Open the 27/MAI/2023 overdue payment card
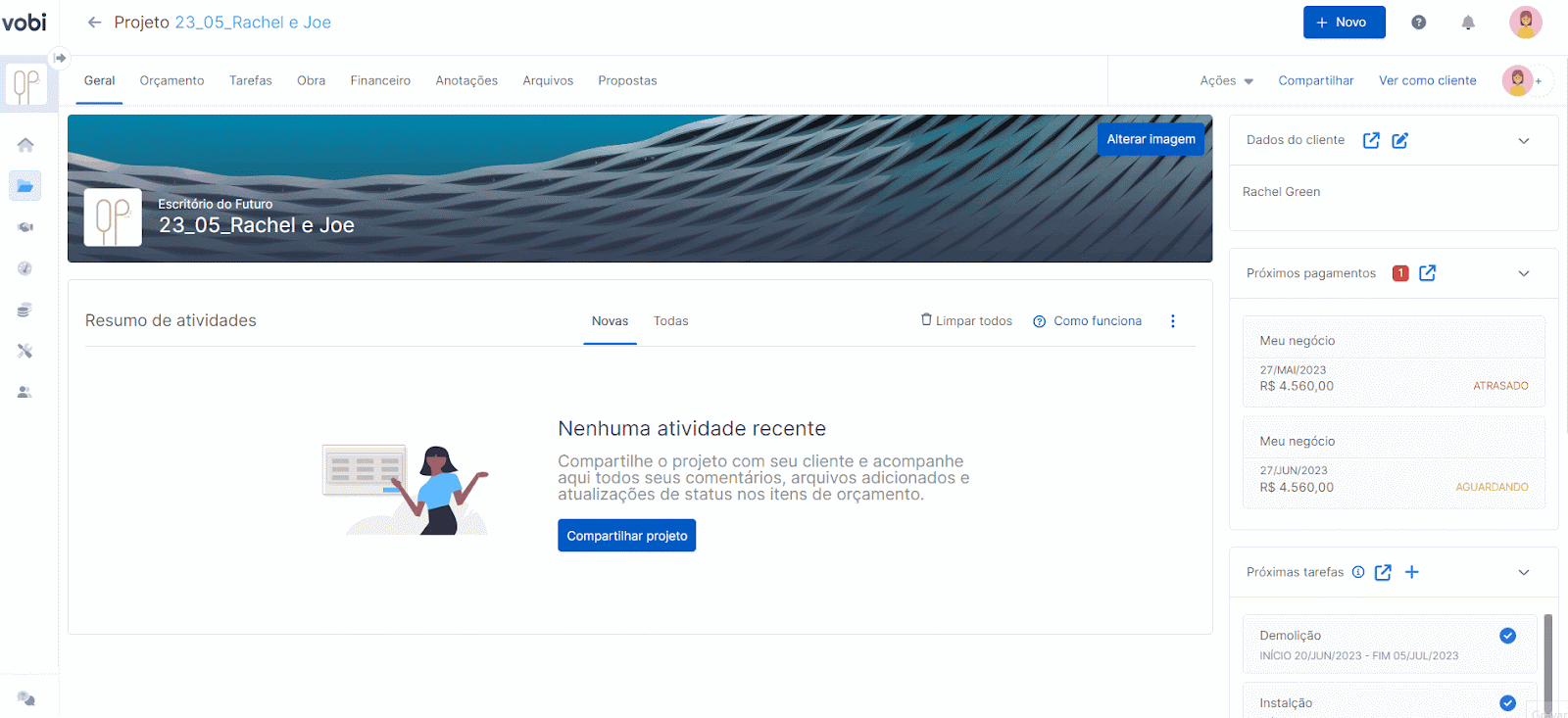The height and width of the screenshot is (718, 1568). [1394, 361]
